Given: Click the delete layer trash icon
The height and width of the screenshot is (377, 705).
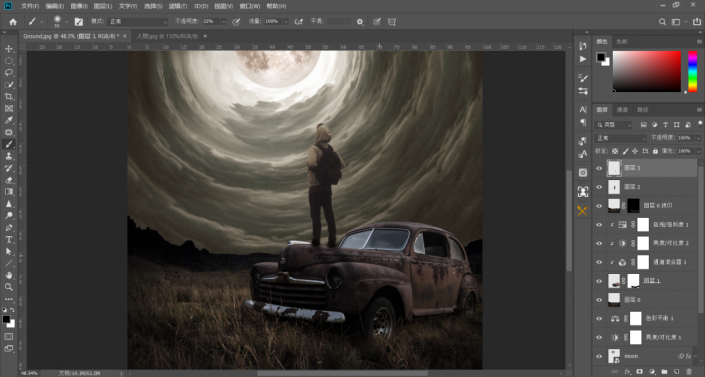Looking at the screenshot, I should point(689,372).
